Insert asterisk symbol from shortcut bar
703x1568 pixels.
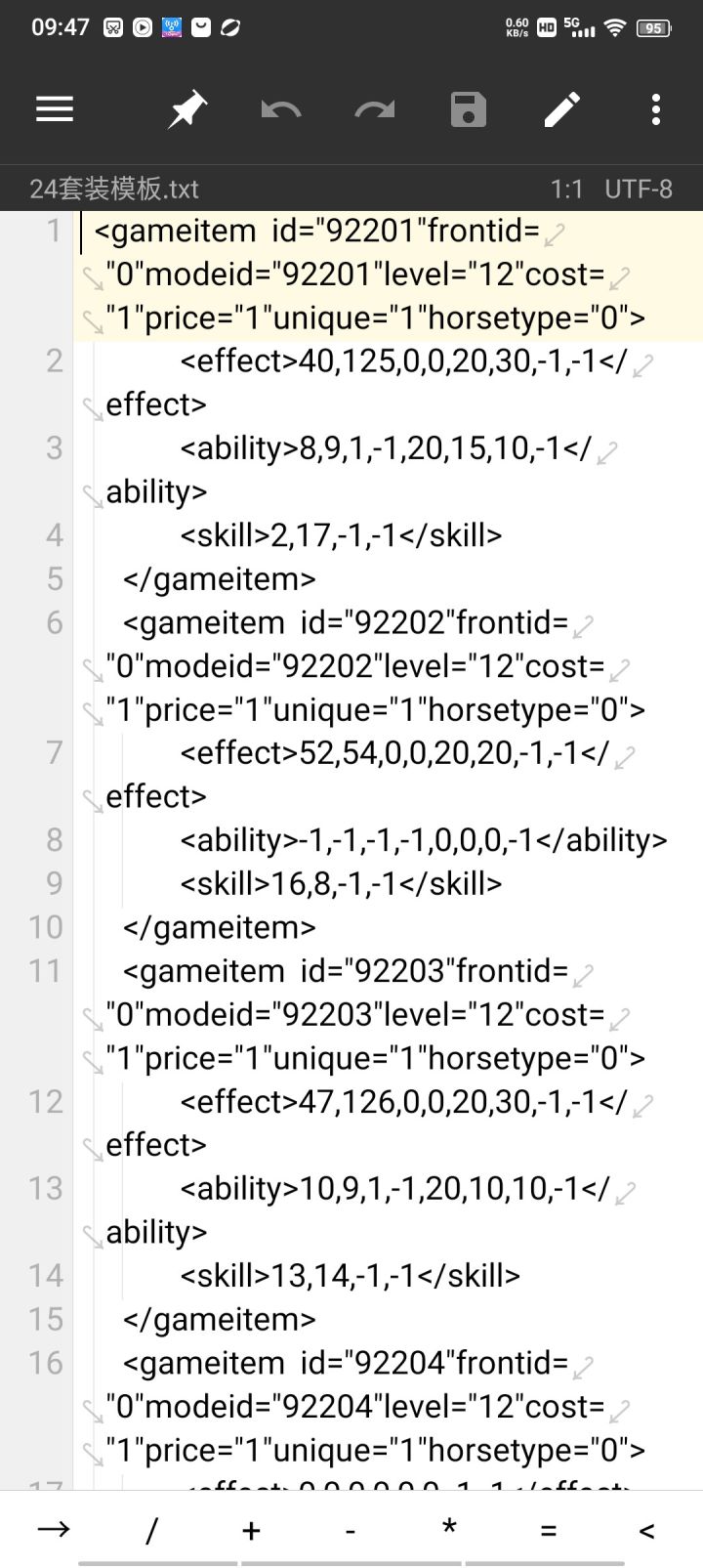449,1527
